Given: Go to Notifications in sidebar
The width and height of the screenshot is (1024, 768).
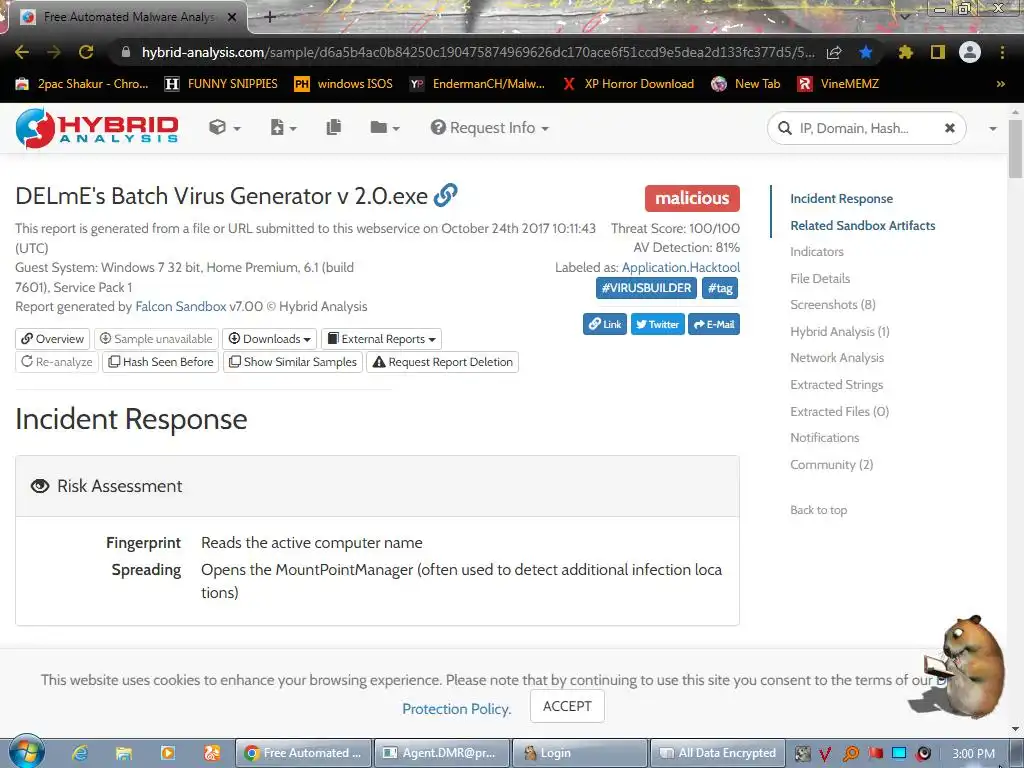Looking at the screenshot, I should pos(824,438).
